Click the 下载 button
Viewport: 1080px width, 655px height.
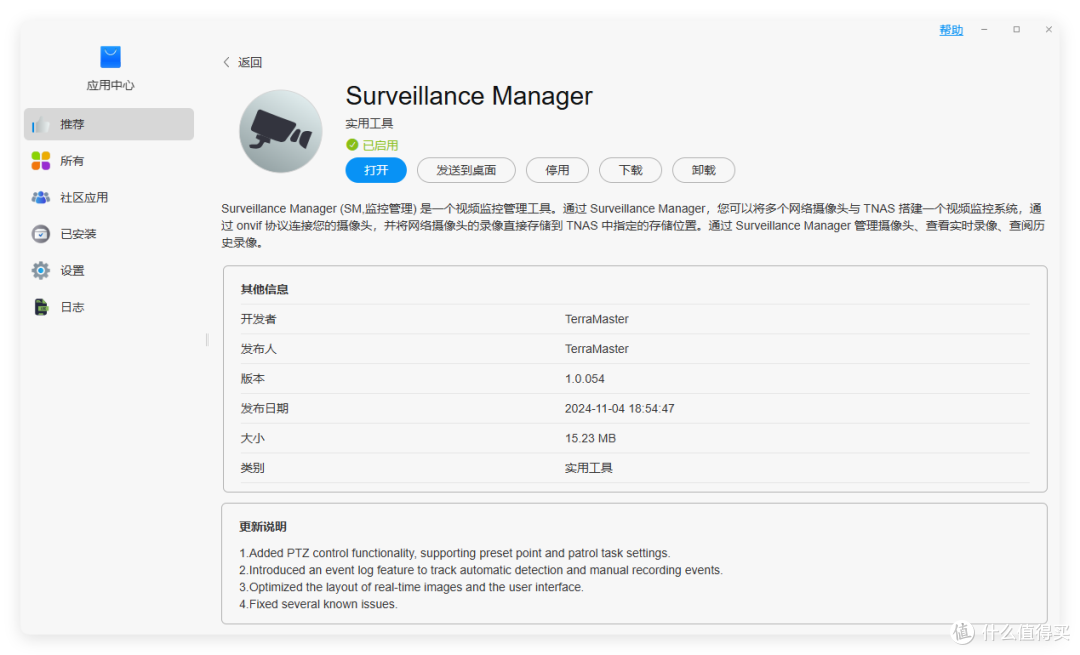pos(630,170)
